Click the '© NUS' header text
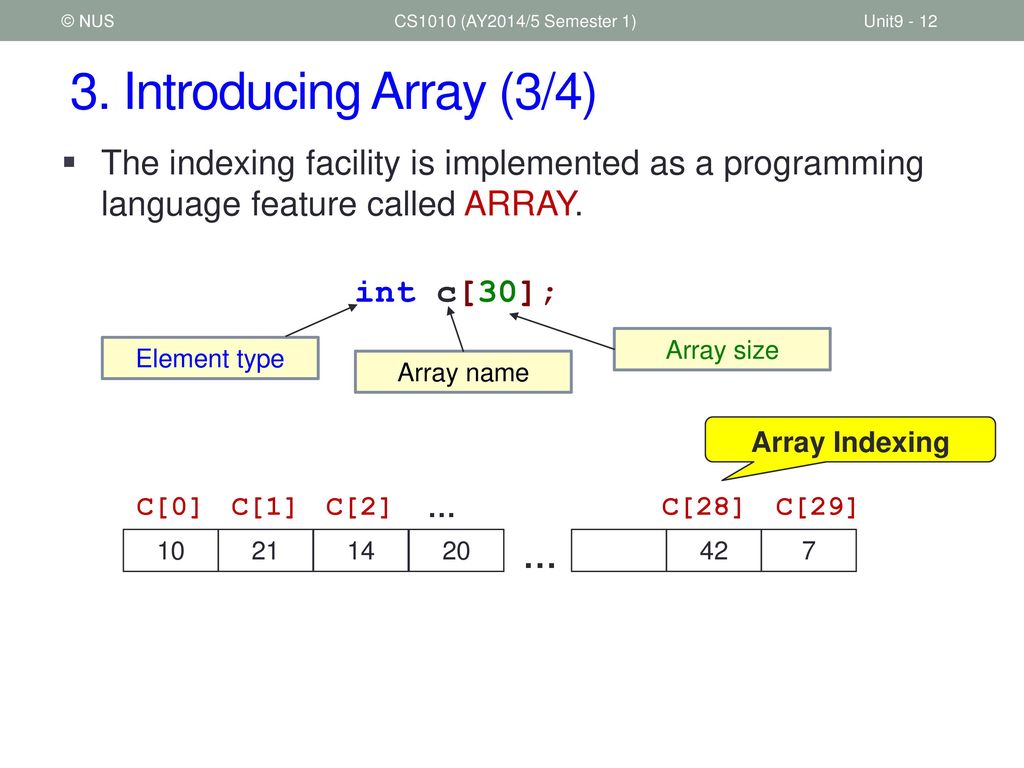 pos(88,21)
